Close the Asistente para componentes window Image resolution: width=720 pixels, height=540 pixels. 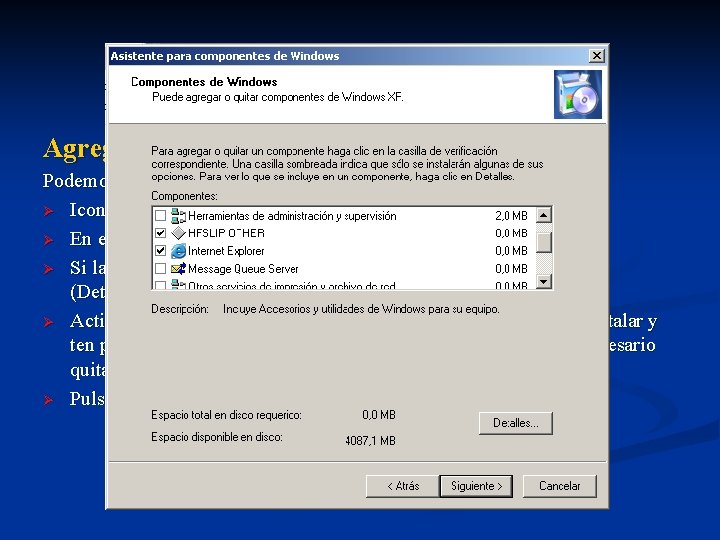coord(596,56)
